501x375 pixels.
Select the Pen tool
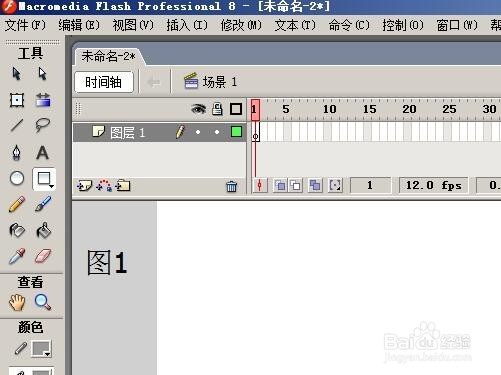tap(17, 153)
